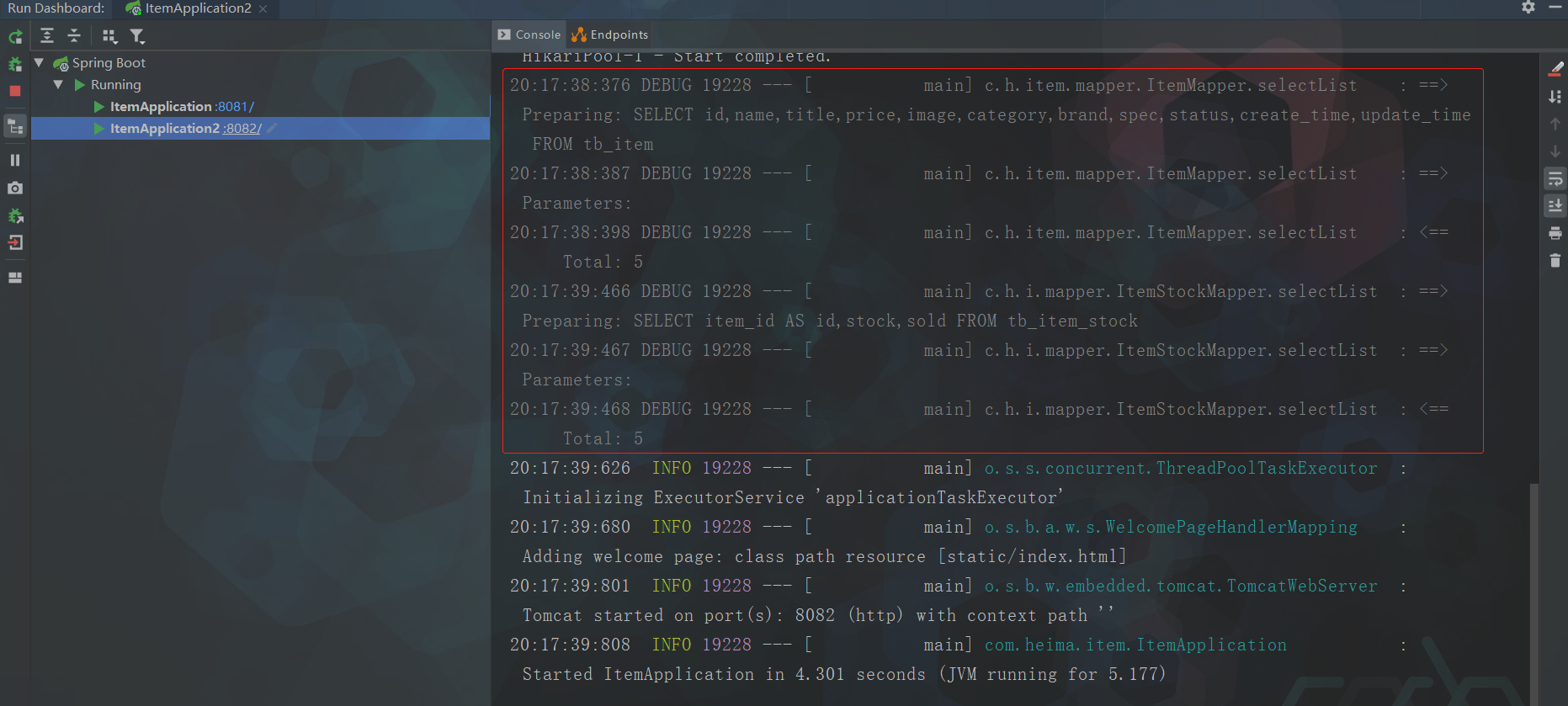This screenshot has width=1568, height=706.
Task: Click the 'FROM tb_item' log line
Action: click(593, 144)
